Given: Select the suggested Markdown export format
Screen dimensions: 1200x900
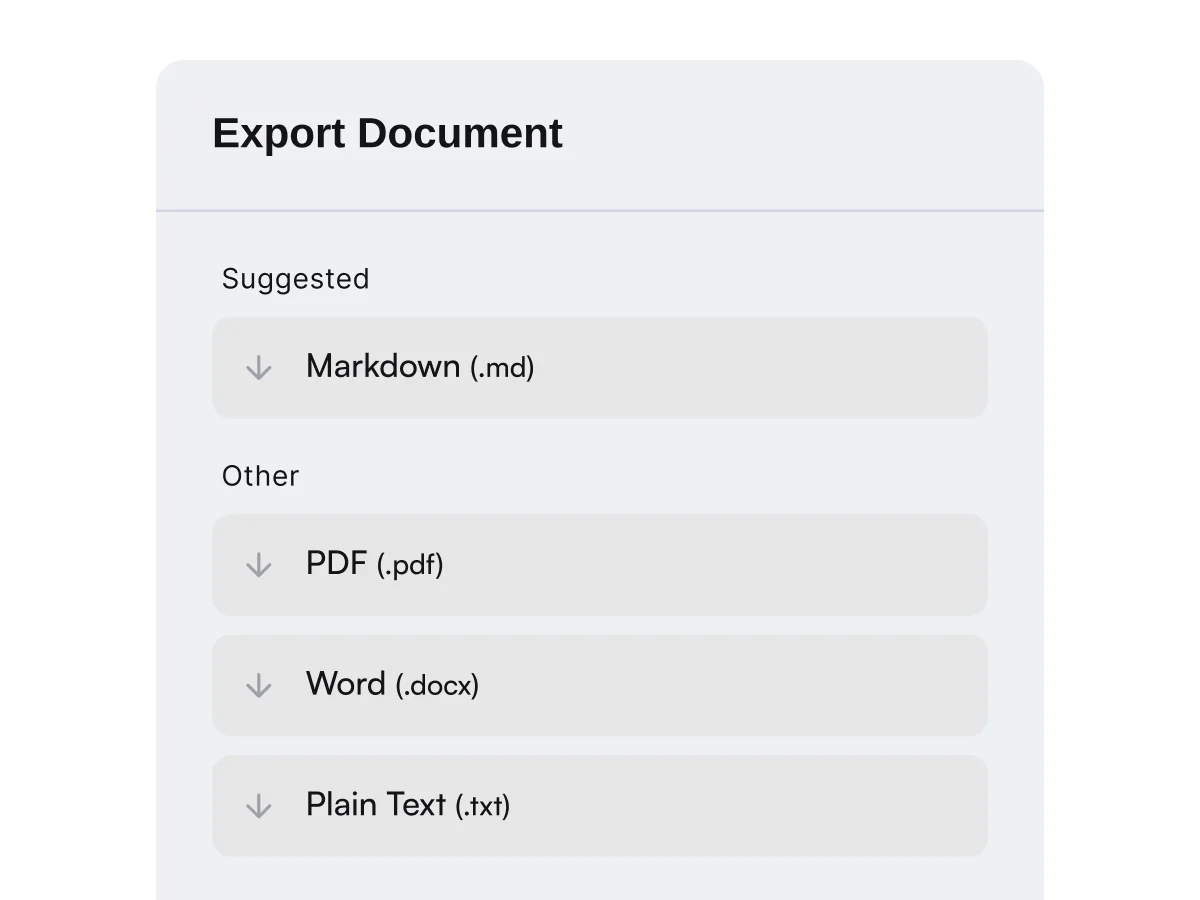Looking at the screenshot, I should 600,368.
